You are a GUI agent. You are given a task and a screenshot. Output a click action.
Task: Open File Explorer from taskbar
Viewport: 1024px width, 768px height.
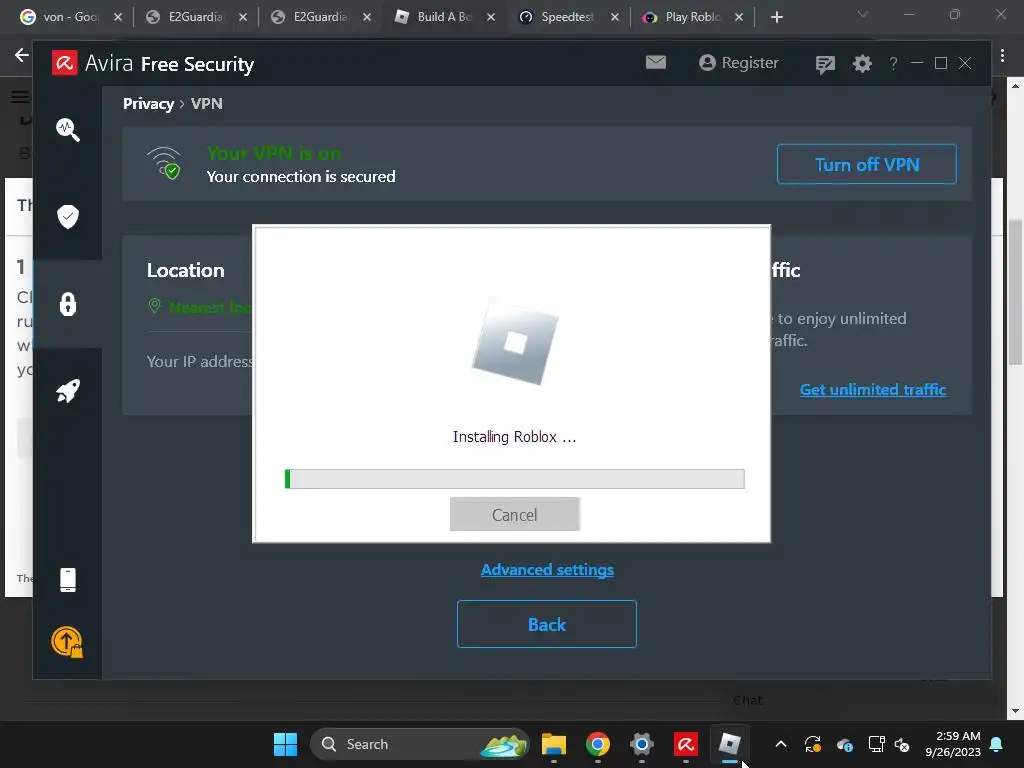553,744
